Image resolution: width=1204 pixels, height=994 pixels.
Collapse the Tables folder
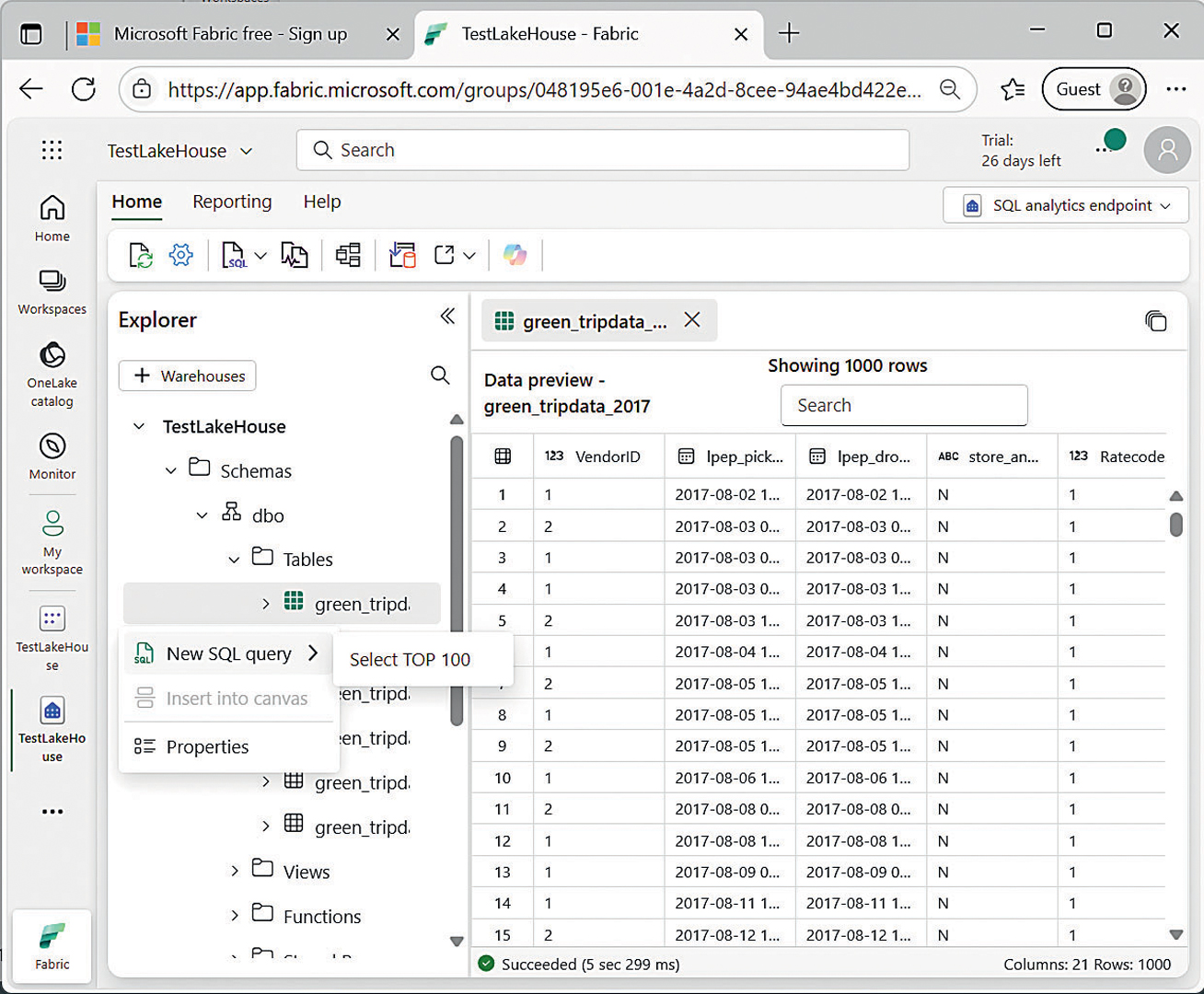click(x=234, y=560)
